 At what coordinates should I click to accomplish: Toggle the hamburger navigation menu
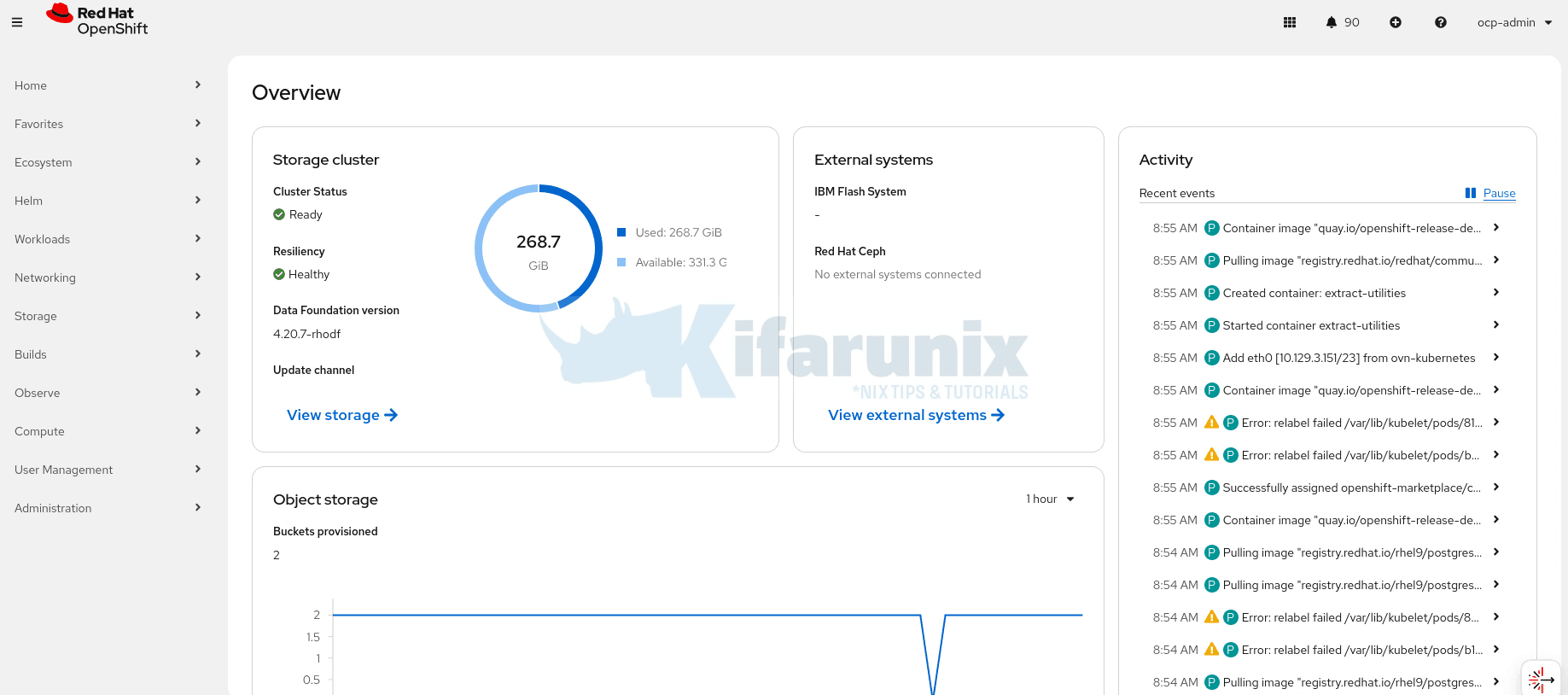pos(17,22)
